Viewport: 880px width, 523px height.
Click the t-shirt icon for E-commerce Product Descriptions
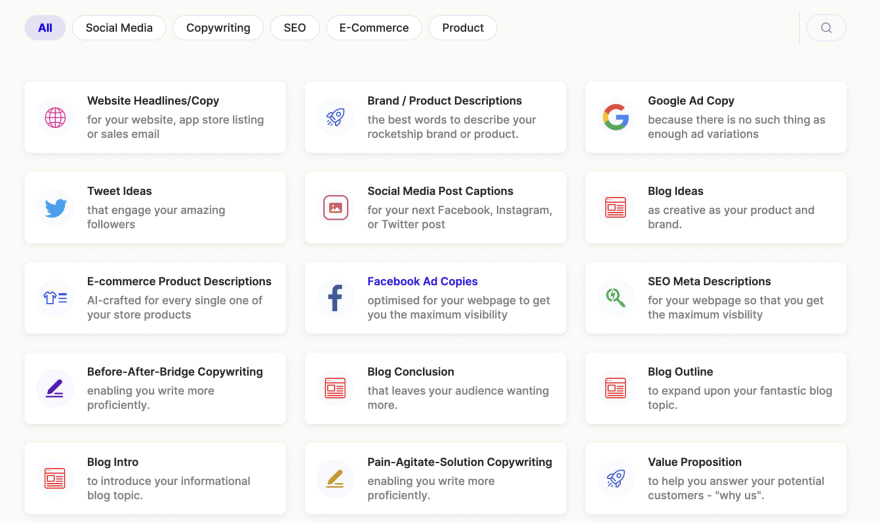[55, 298]
